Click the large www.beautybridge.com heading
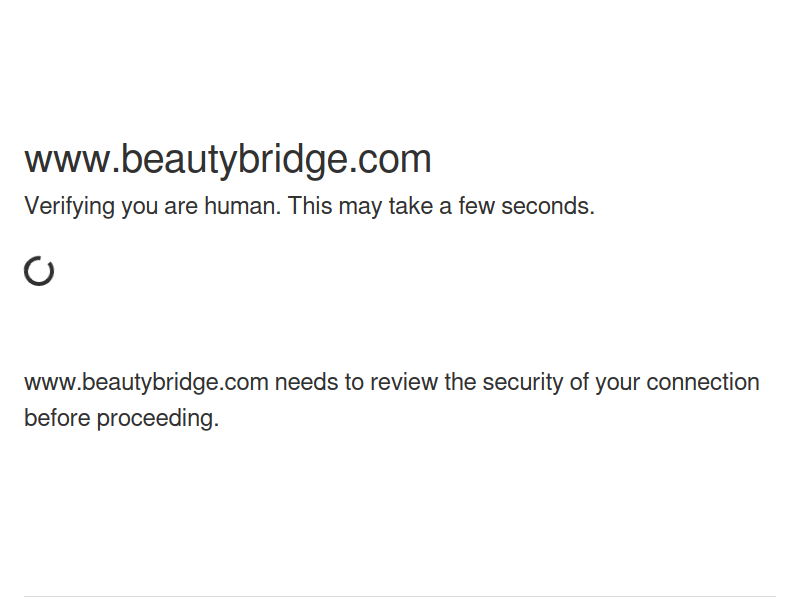Viewport: 800px width, 600px height. (x=228, y=160)
